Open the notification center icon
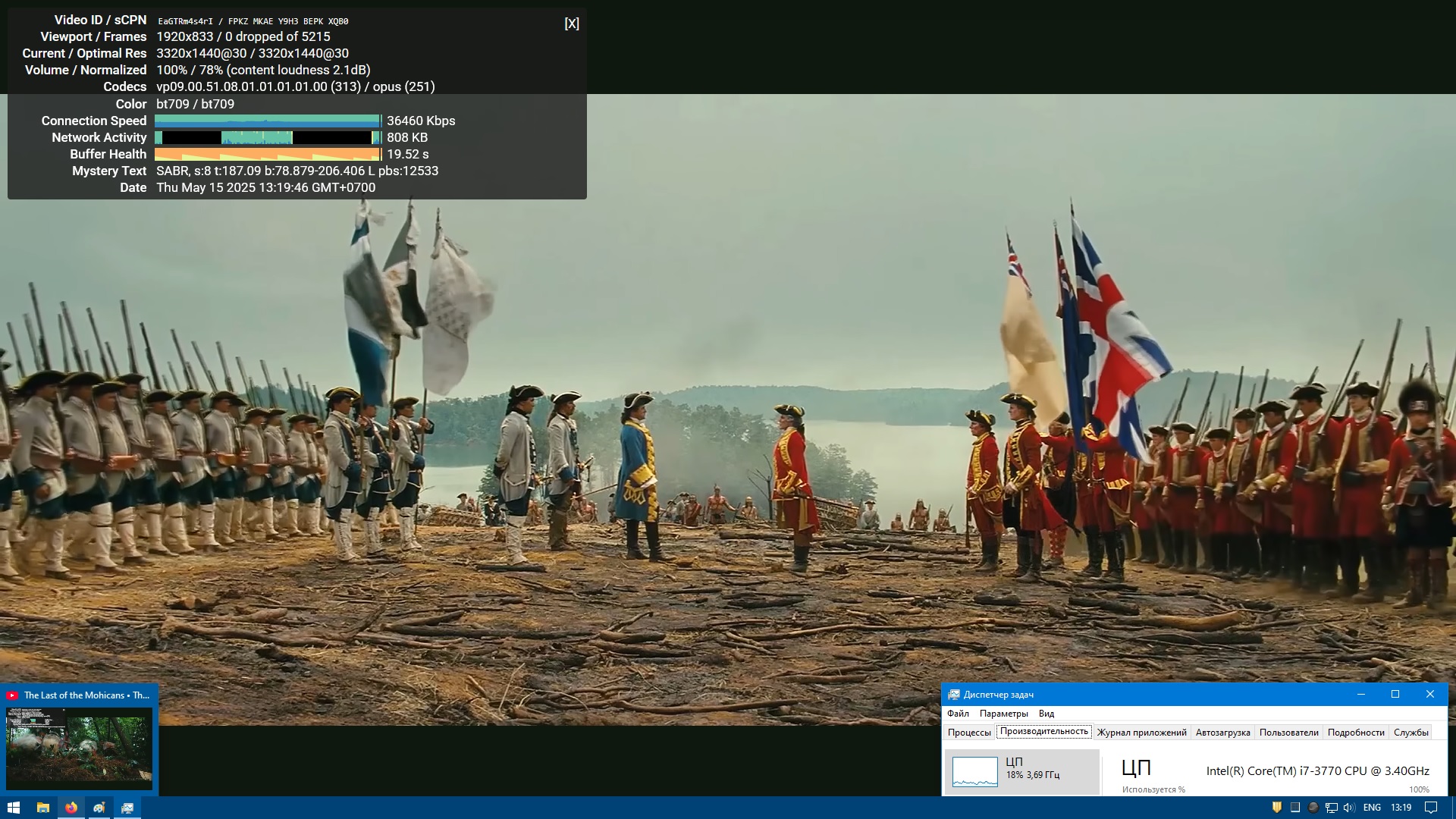The width and height of the screenshot is (1456, 819). 1431,808
